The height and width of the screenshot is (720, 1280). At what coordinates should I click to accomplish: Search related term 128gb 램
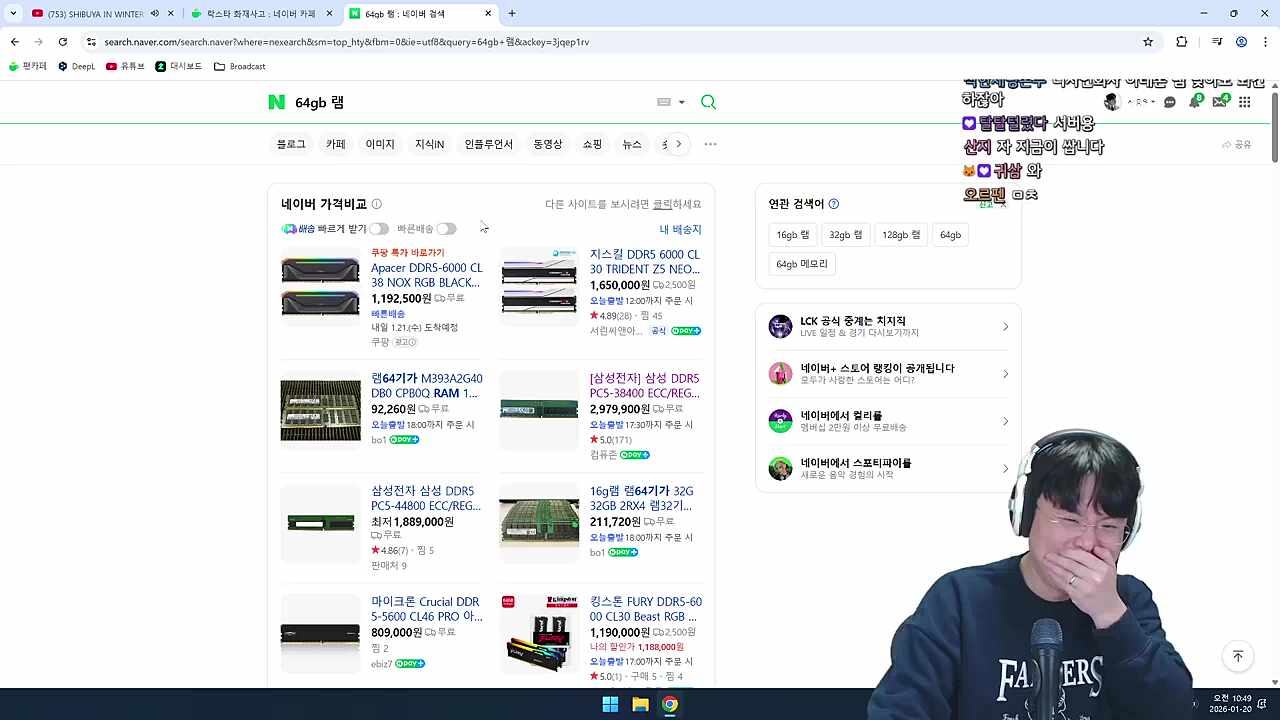[x=901, y=235]
